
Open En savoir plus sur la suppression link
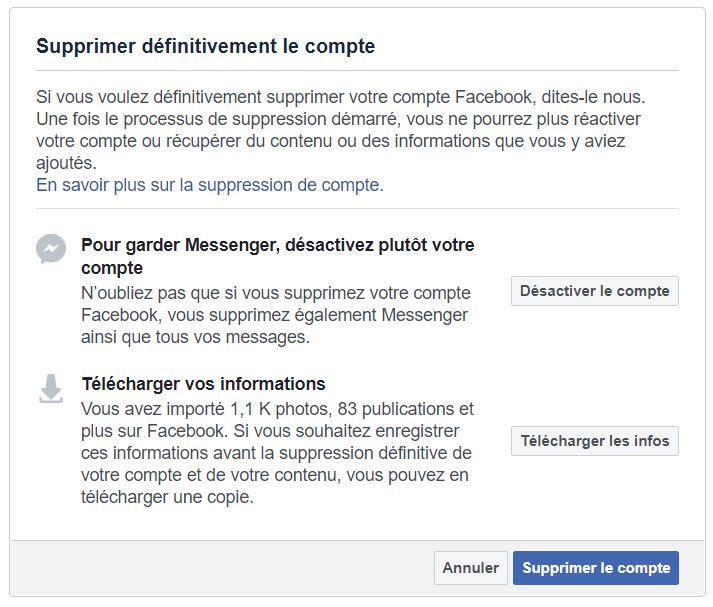click(210, 185)
